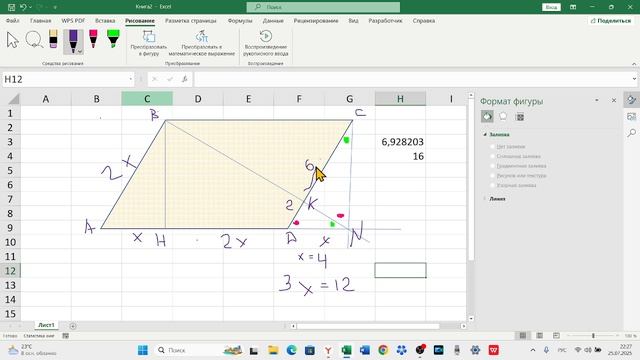The image size is (640, 360).
Task: Choose the pink pen tool
Action: pyautogui.click(x=93, y=39)
